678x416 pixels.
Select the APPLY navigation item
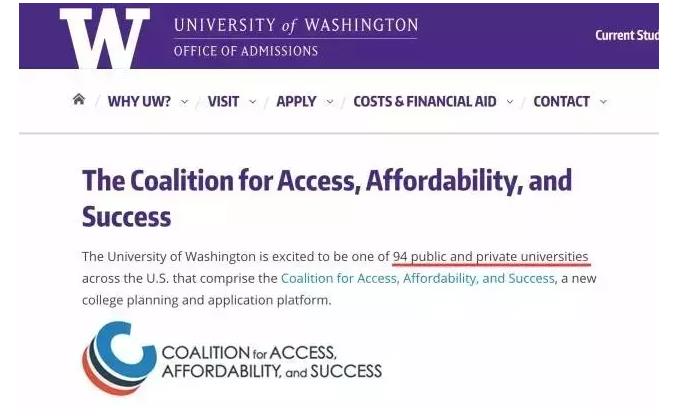296,102
